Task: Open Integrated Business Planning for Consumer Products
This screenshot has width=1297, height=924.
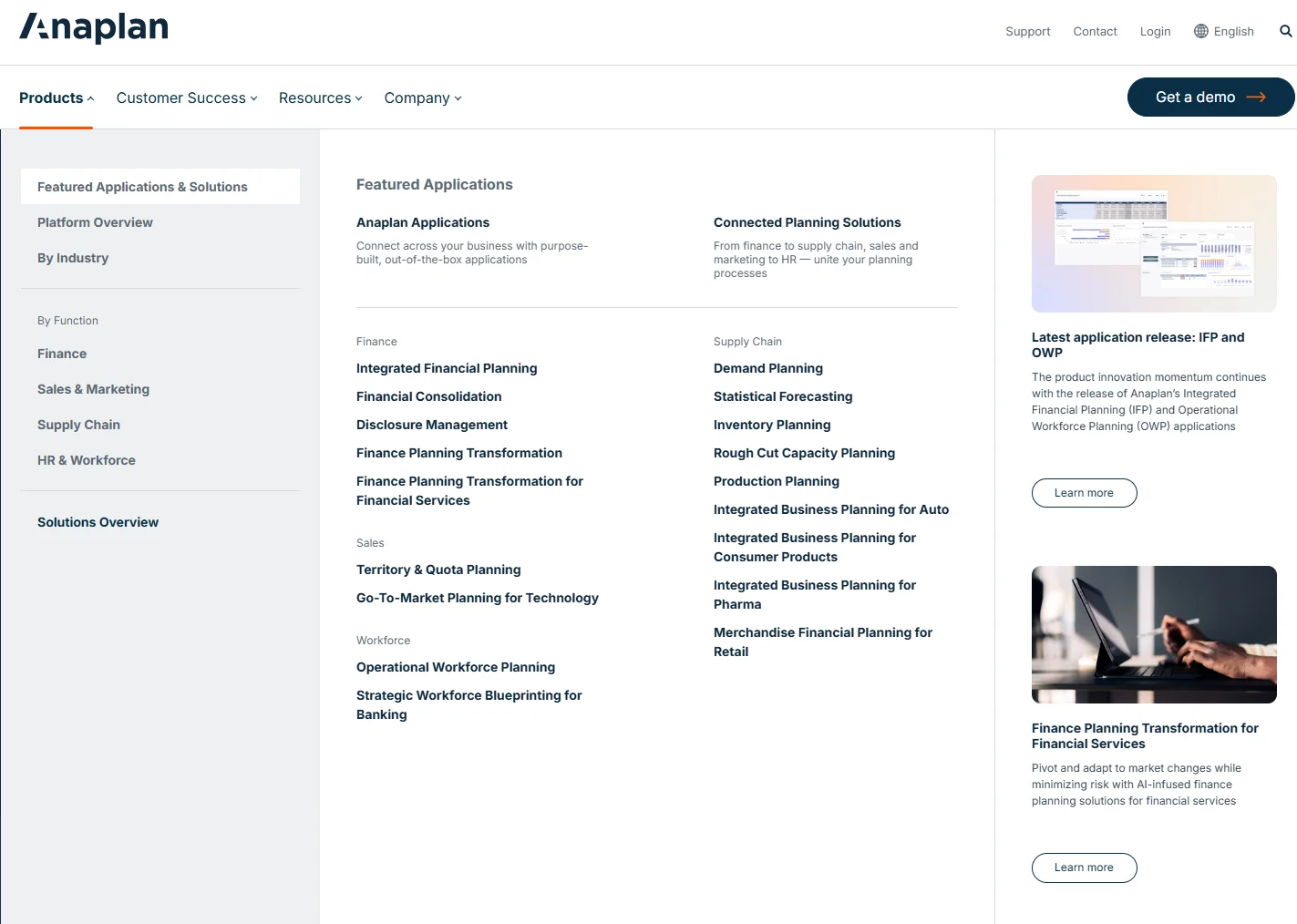Action: [x=815, y=547]
